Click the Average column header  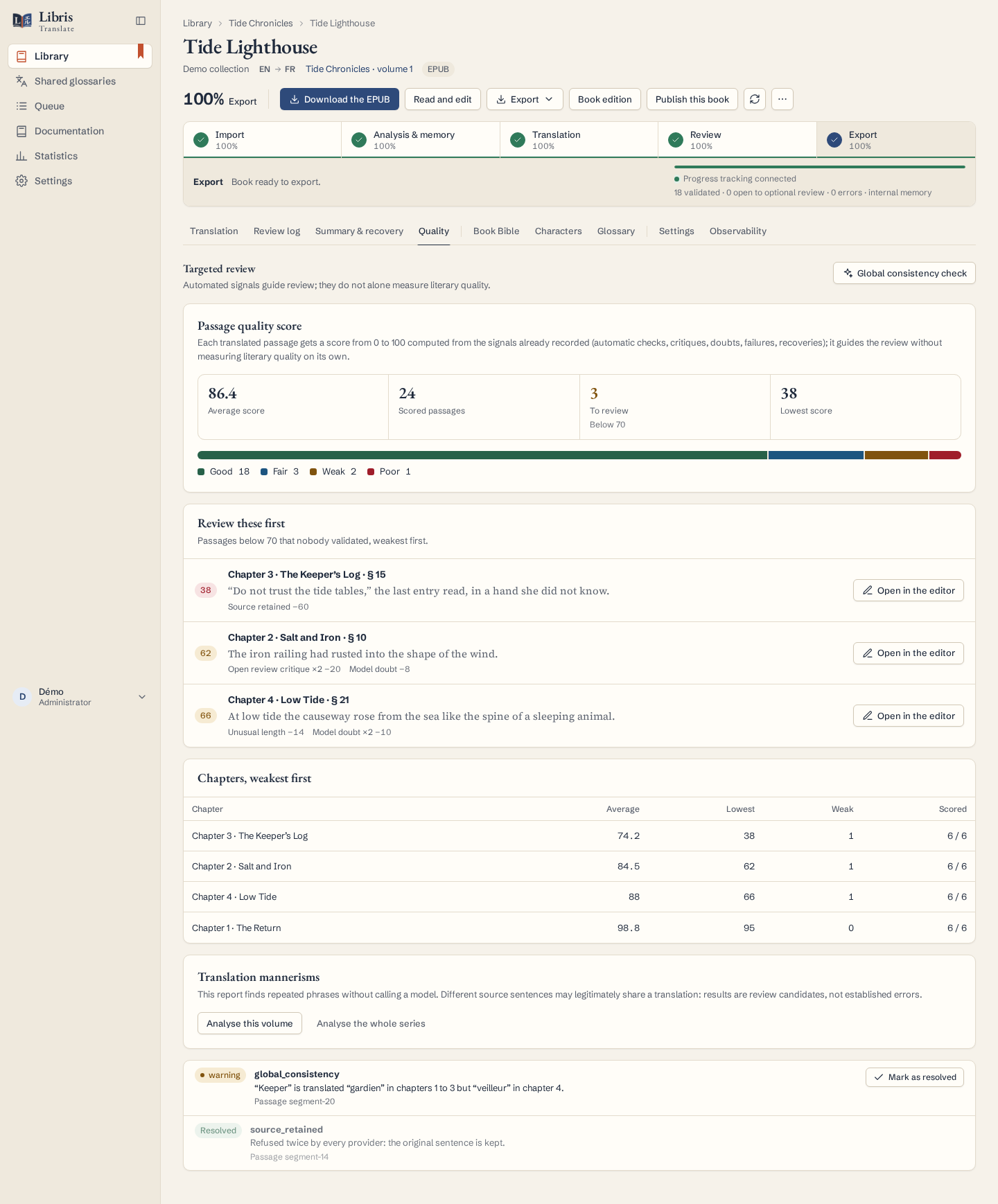(623, 809)
